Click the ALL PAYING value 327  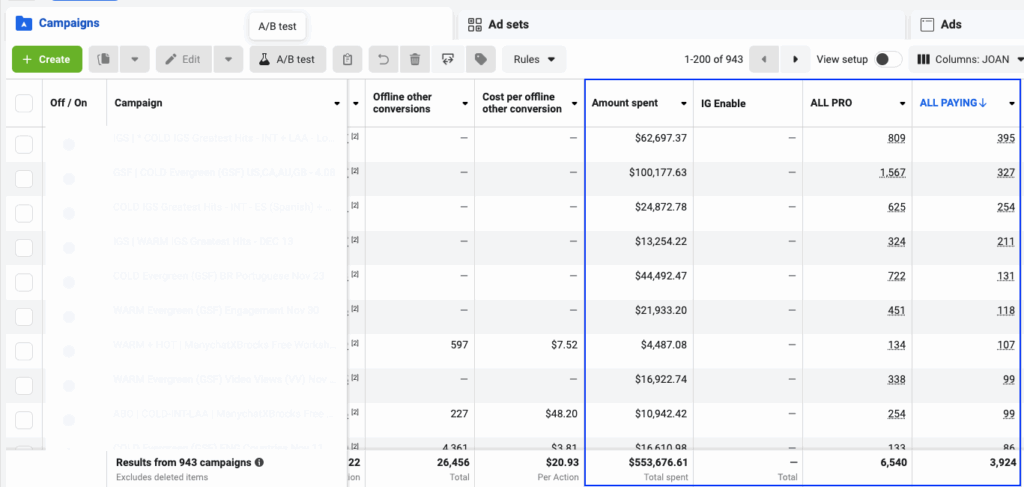(1006, 172)
